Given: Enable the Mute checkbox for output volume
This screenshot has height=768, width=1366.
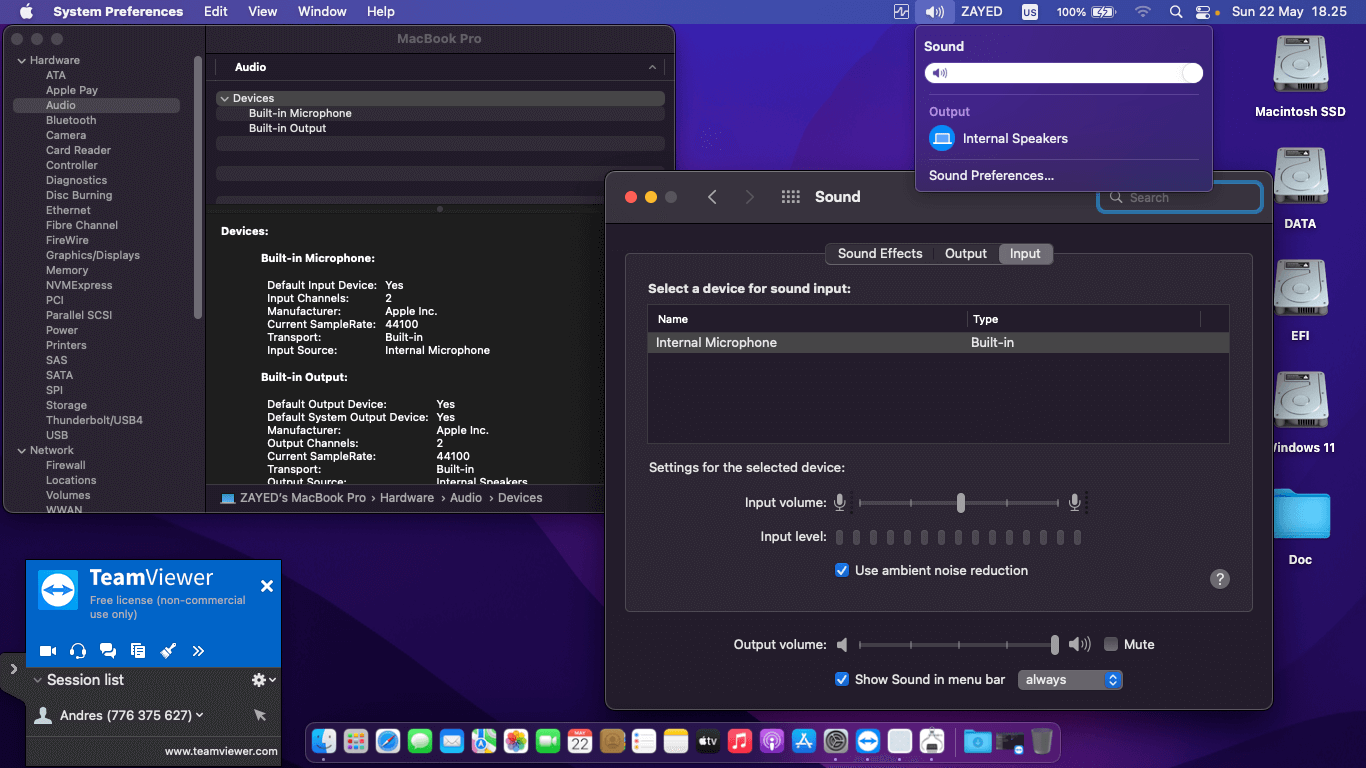Looking at the screenshot, I should point(1111,645).
